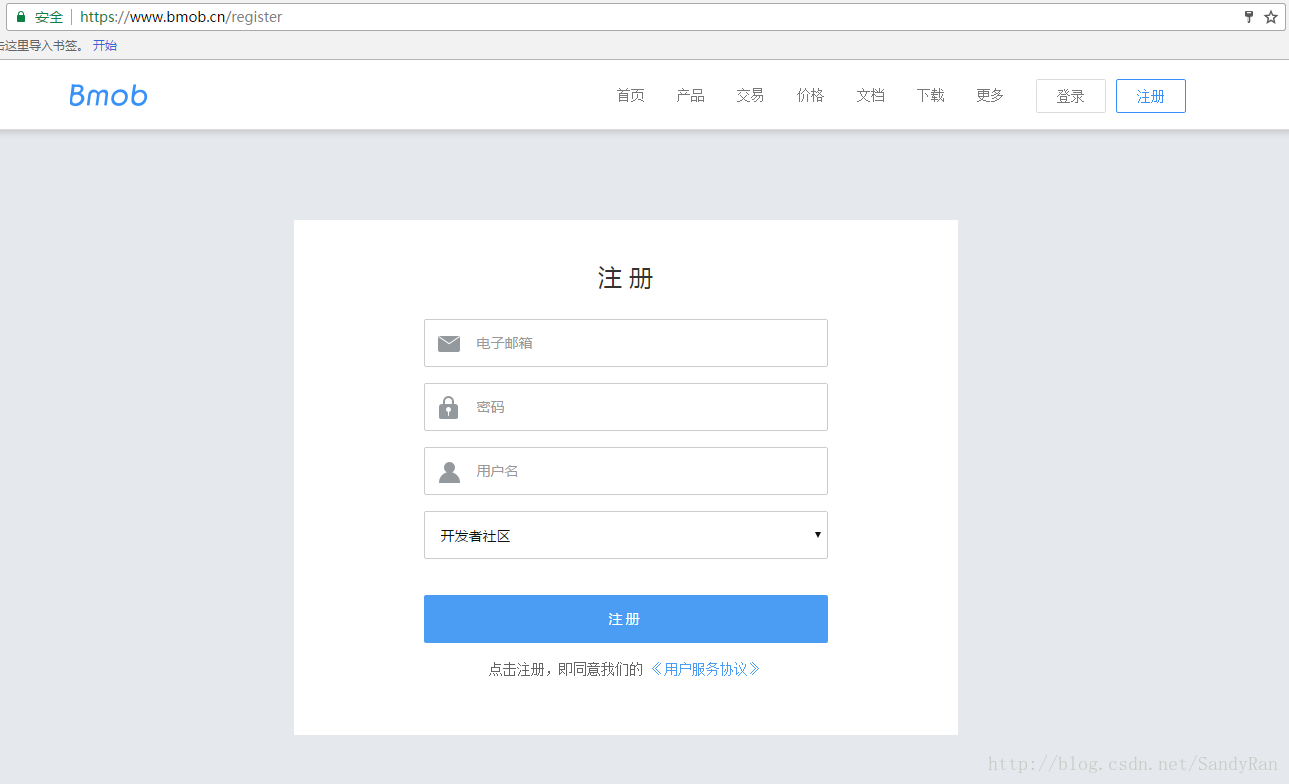Open 首页 in the navigation bar
Viewport: 1289px width, 784px height.
click(x=630, y=95)
